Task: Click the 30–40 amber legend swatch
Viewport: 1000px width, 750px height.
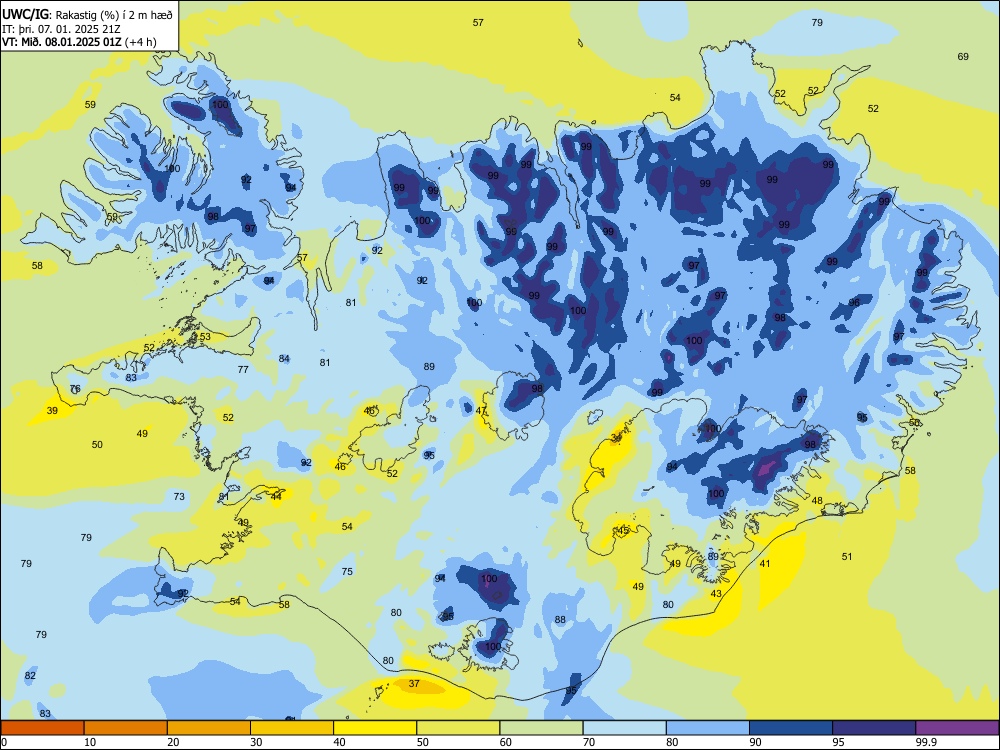Action: pyautogui.click(x=292, y=728)
